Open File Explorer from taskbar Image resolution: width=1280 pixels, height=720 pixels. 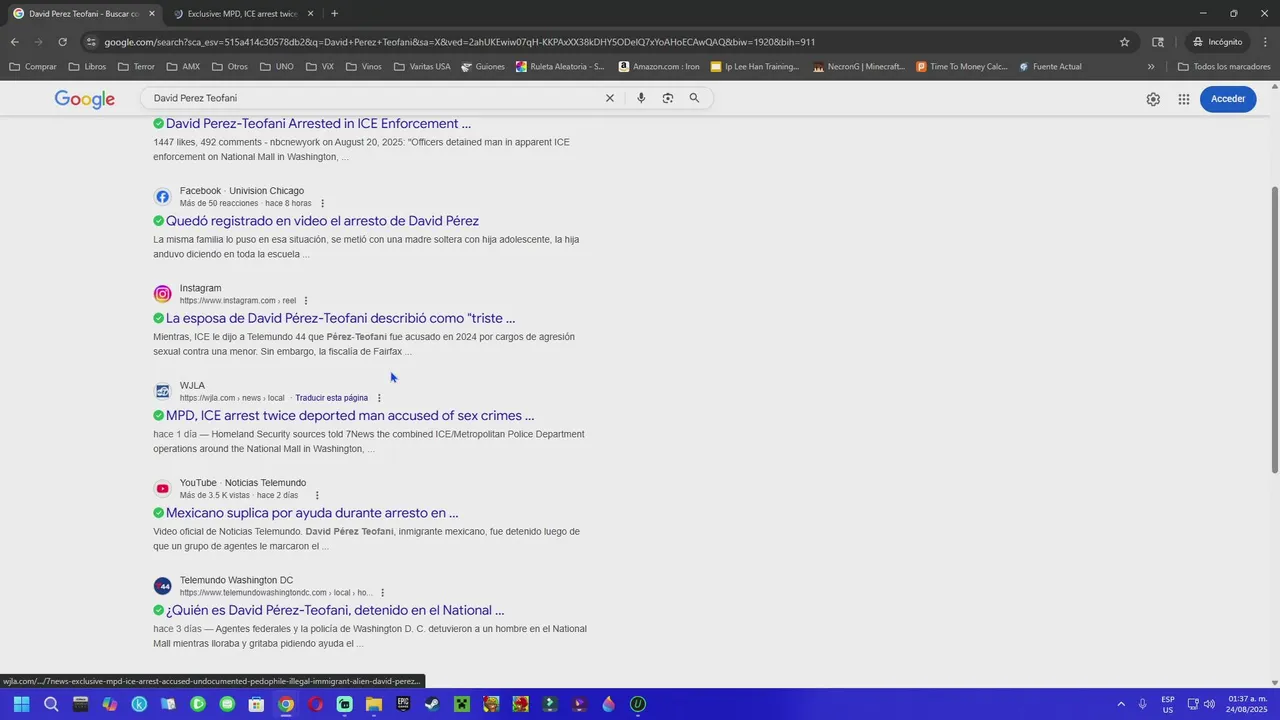(x=374, y=704)
